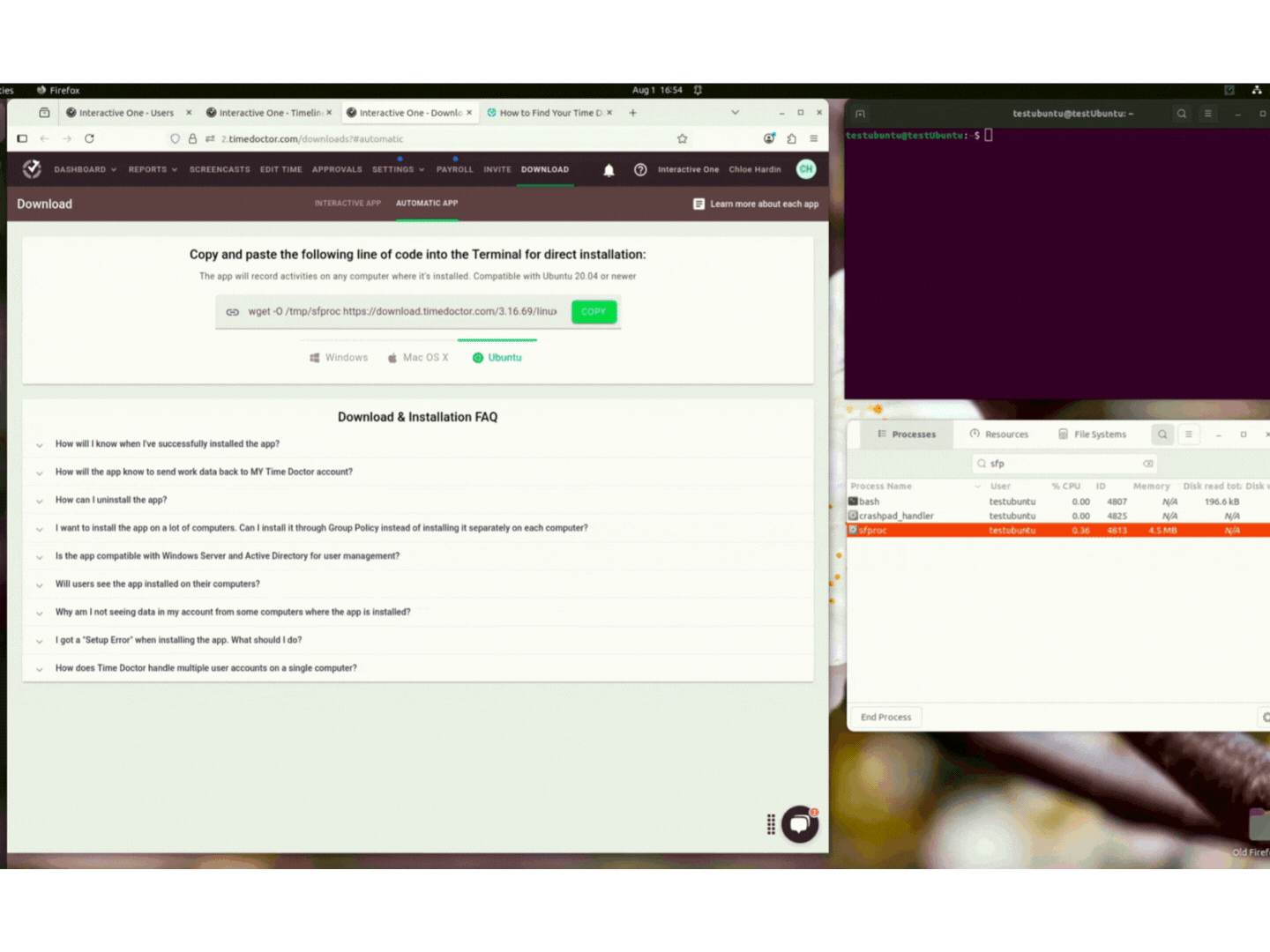Switch to Automatic App tab
The width and height of the screenshot is (1270, 952).
tap(427, 204)
